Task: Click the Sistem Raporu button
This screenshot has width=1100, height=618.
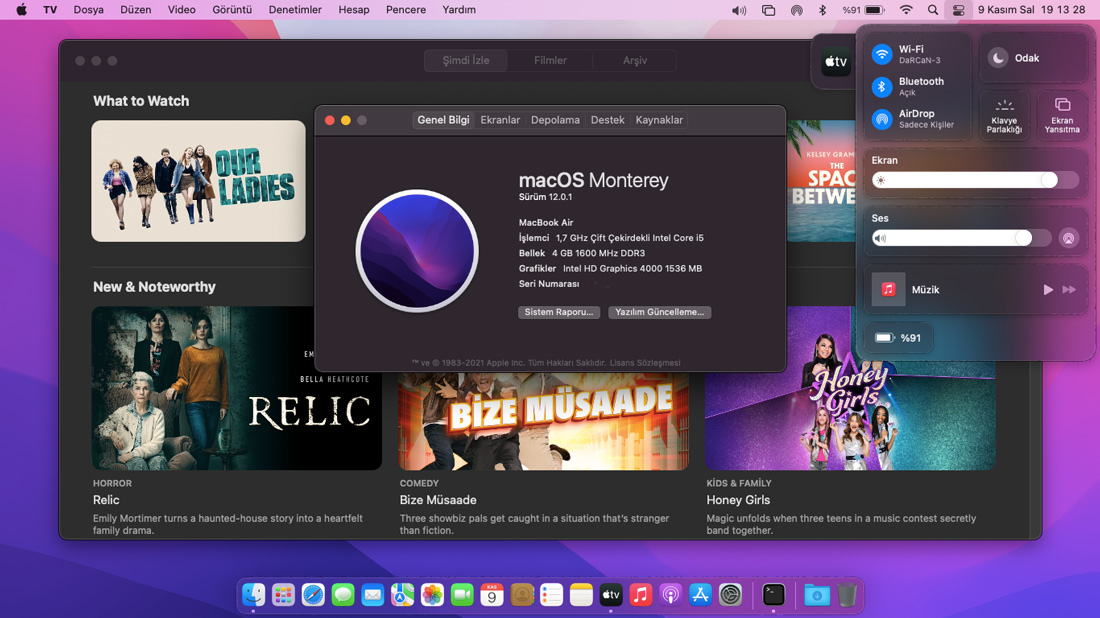Action: [x=559, y=312]
